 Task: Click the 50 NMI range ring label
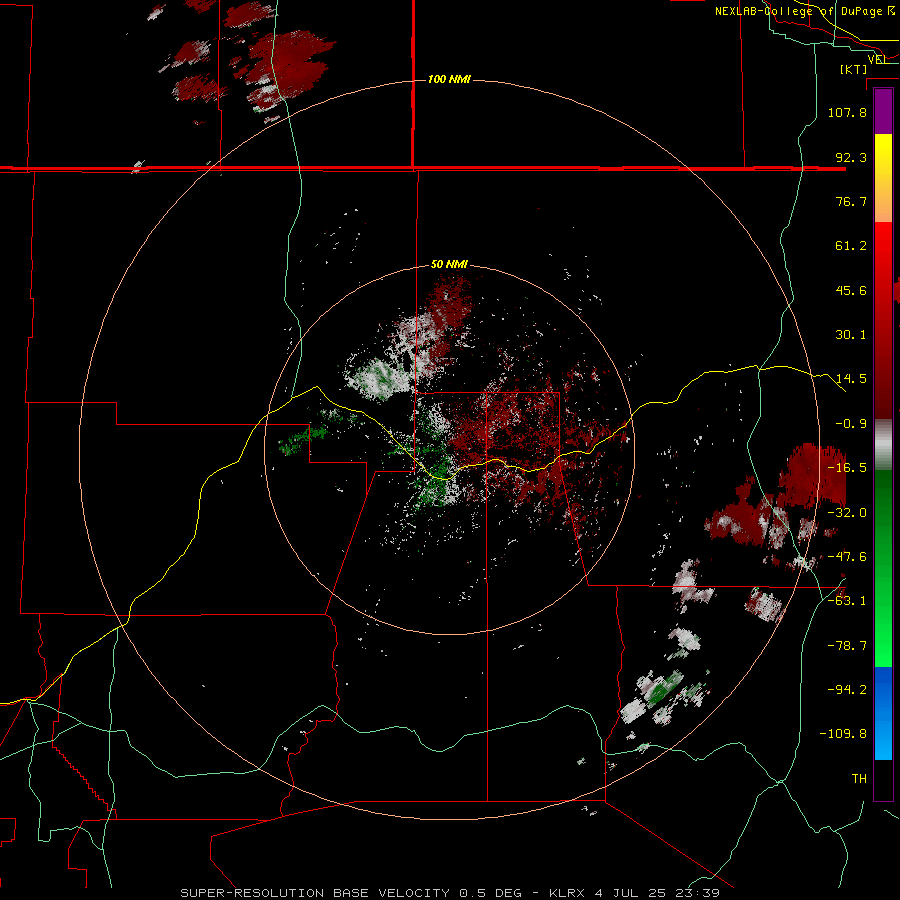(x=449, y=265)
